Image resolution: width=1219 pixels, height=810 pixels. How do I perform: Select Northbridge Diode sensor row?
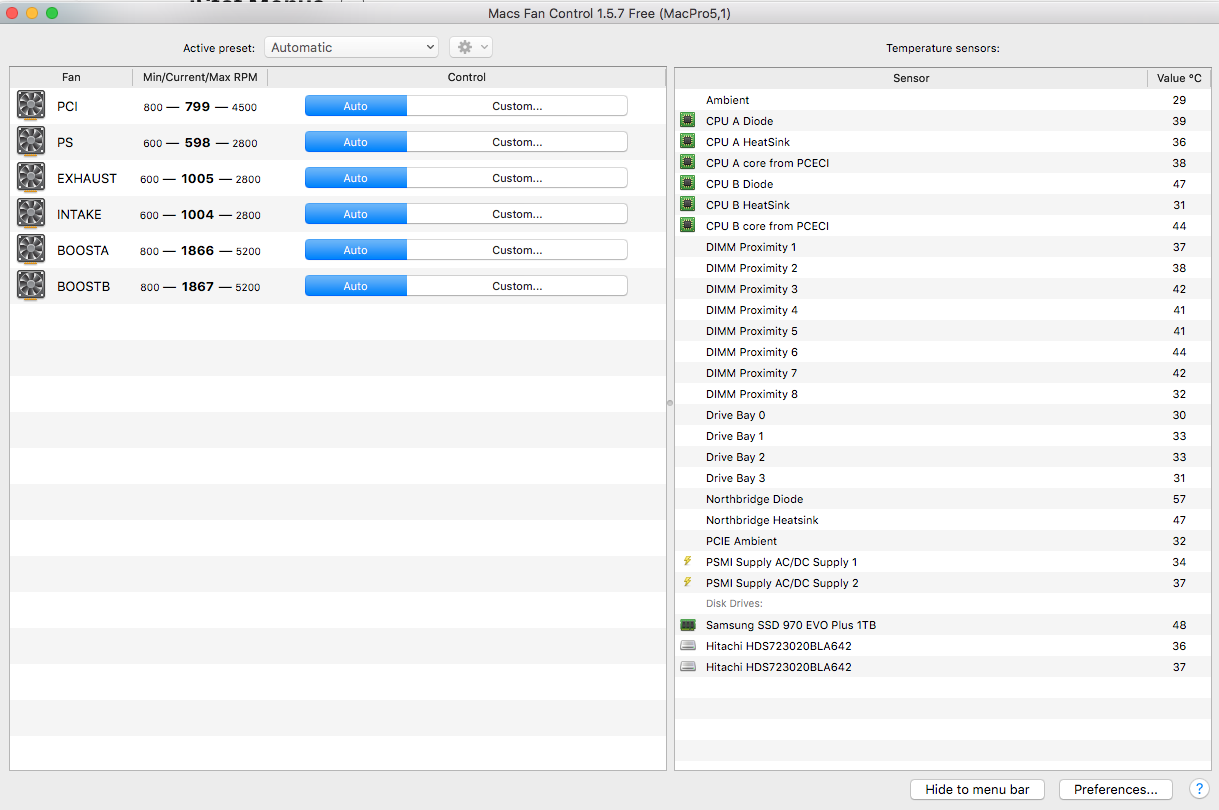943,499
